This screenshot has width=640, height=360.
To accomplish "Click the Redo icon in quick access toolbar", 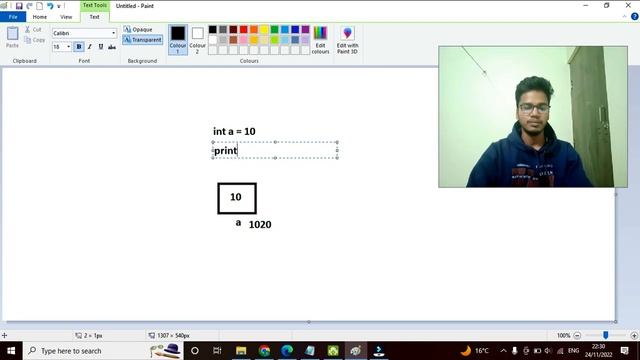I will [x=29, y=6].
